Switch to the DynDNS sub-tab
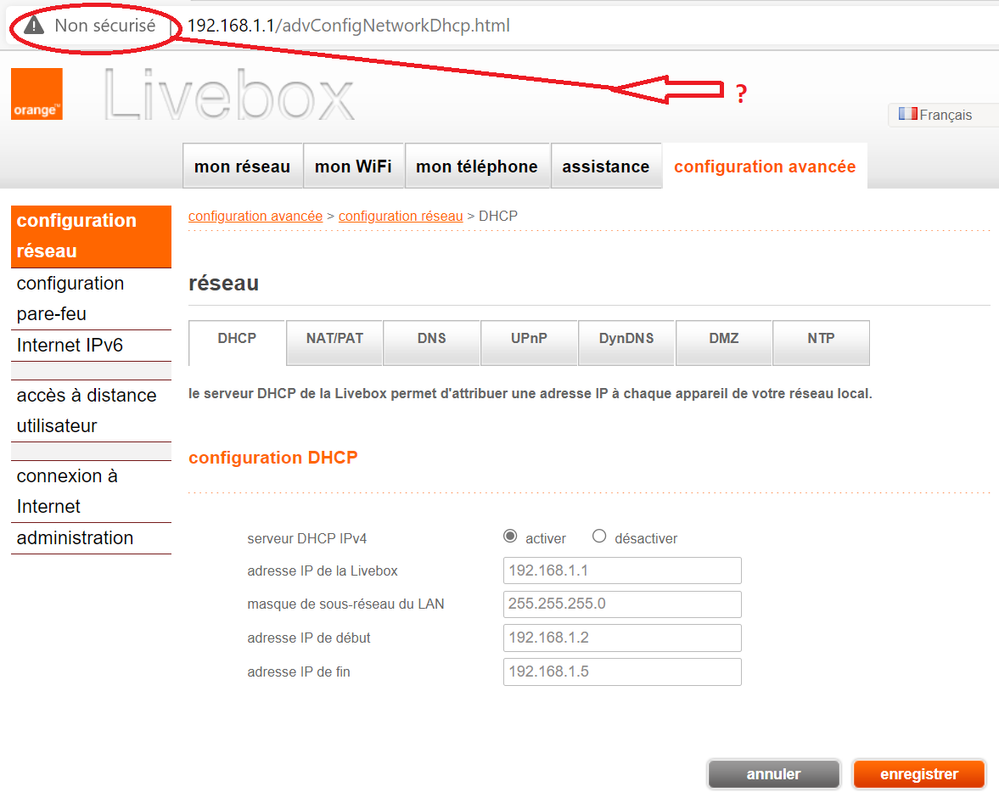This screenshot has height=810, width=999. (x=626, y=342)
